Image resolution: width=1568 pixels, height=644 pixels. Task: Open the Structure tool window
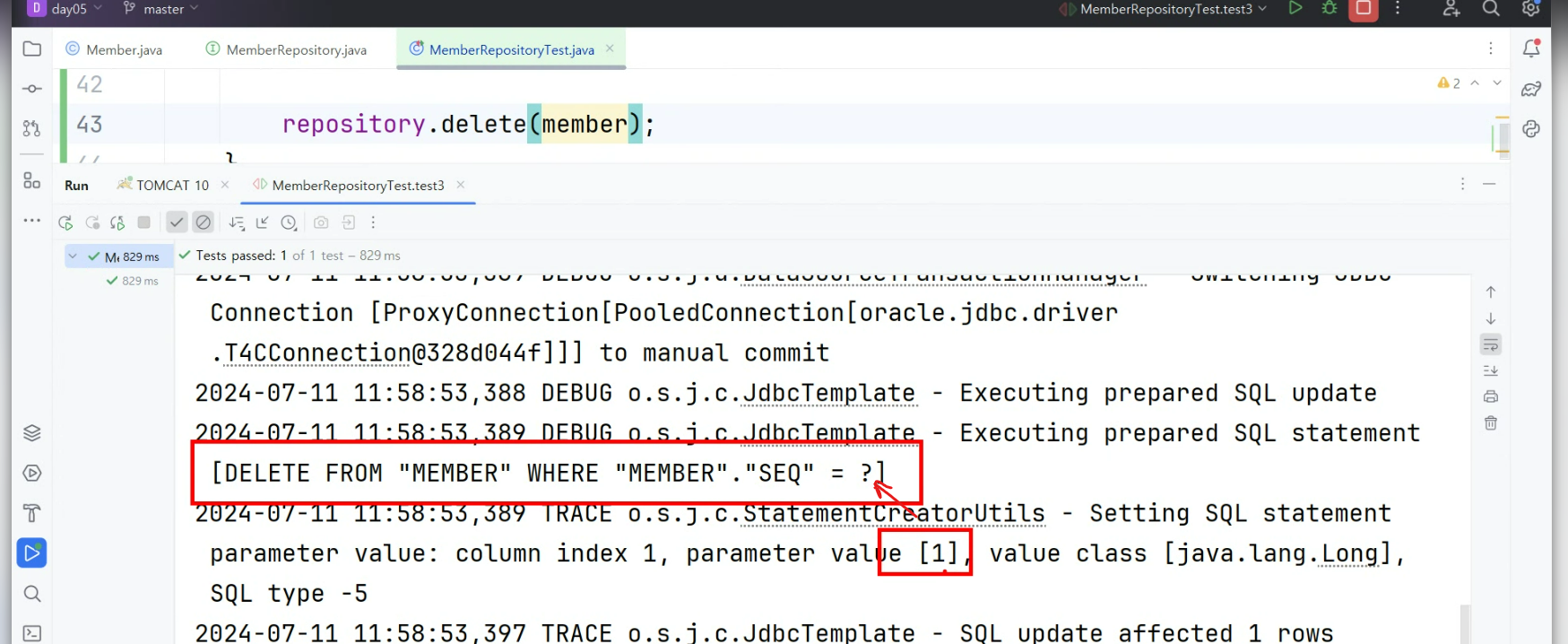(31, 180)
